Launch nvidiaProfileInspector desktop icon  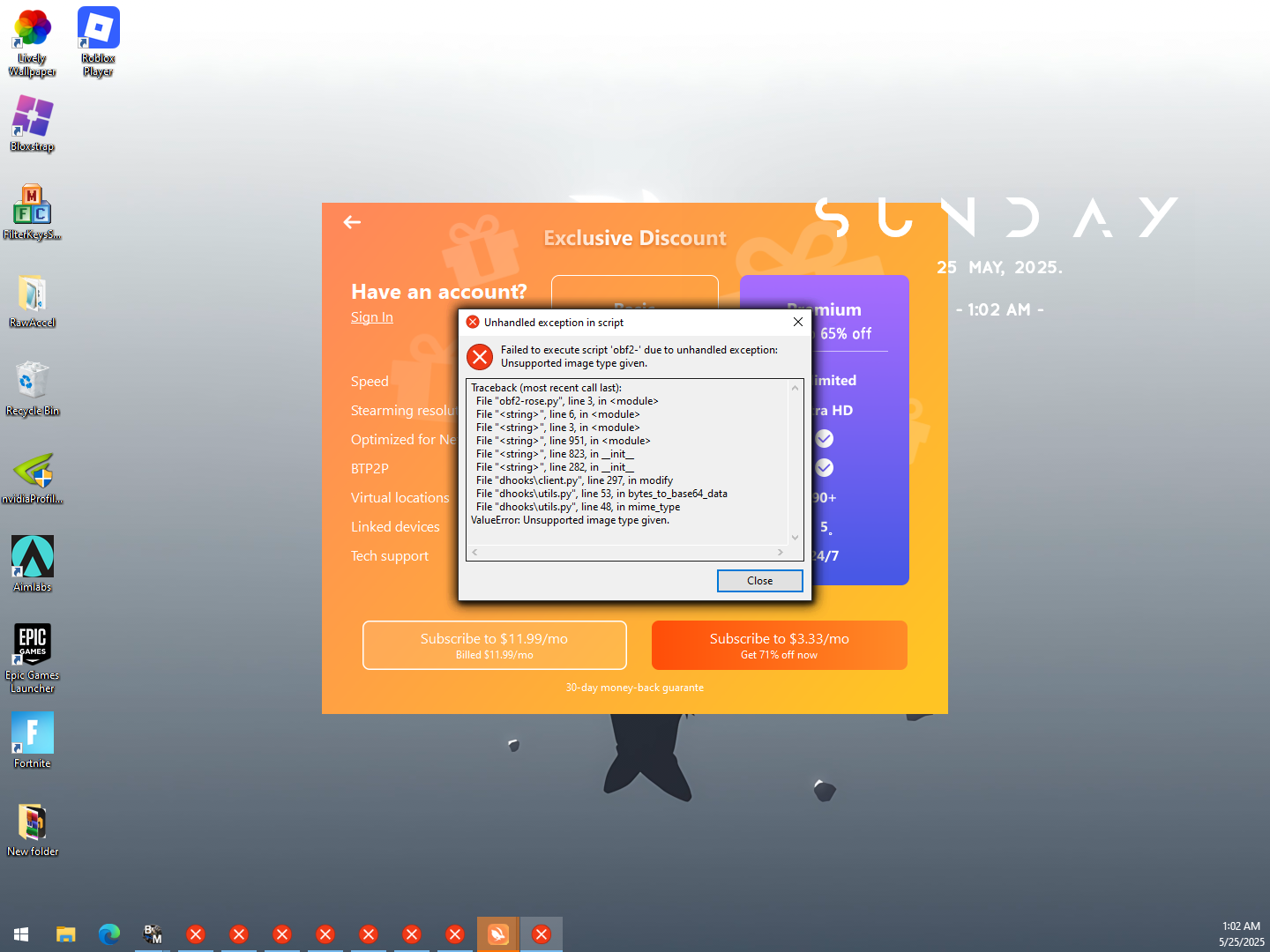tap(33, 477)
